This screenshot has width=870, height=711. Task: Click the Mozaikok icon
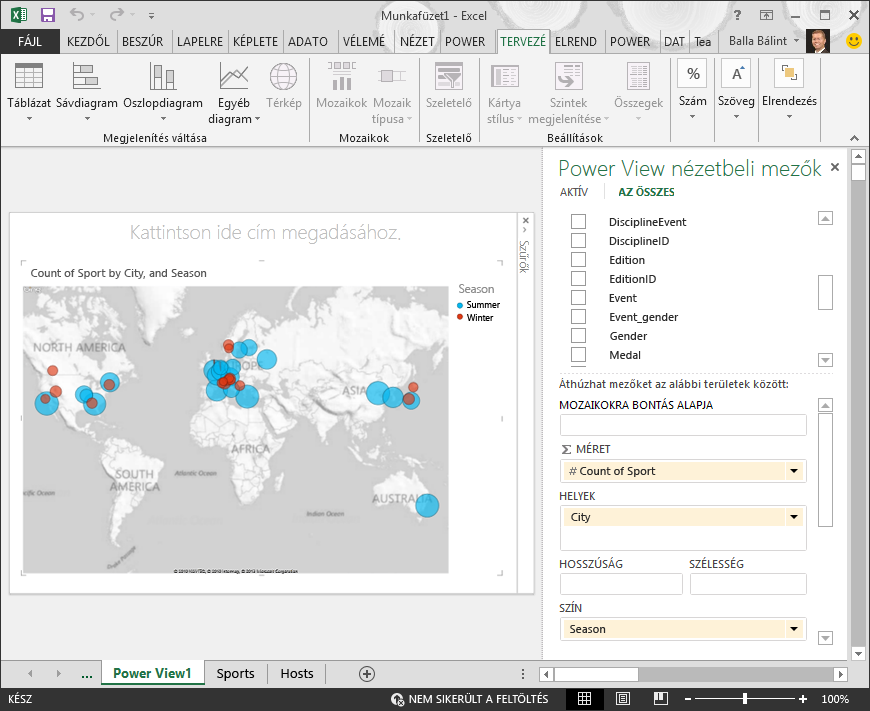tap(341, 86)
